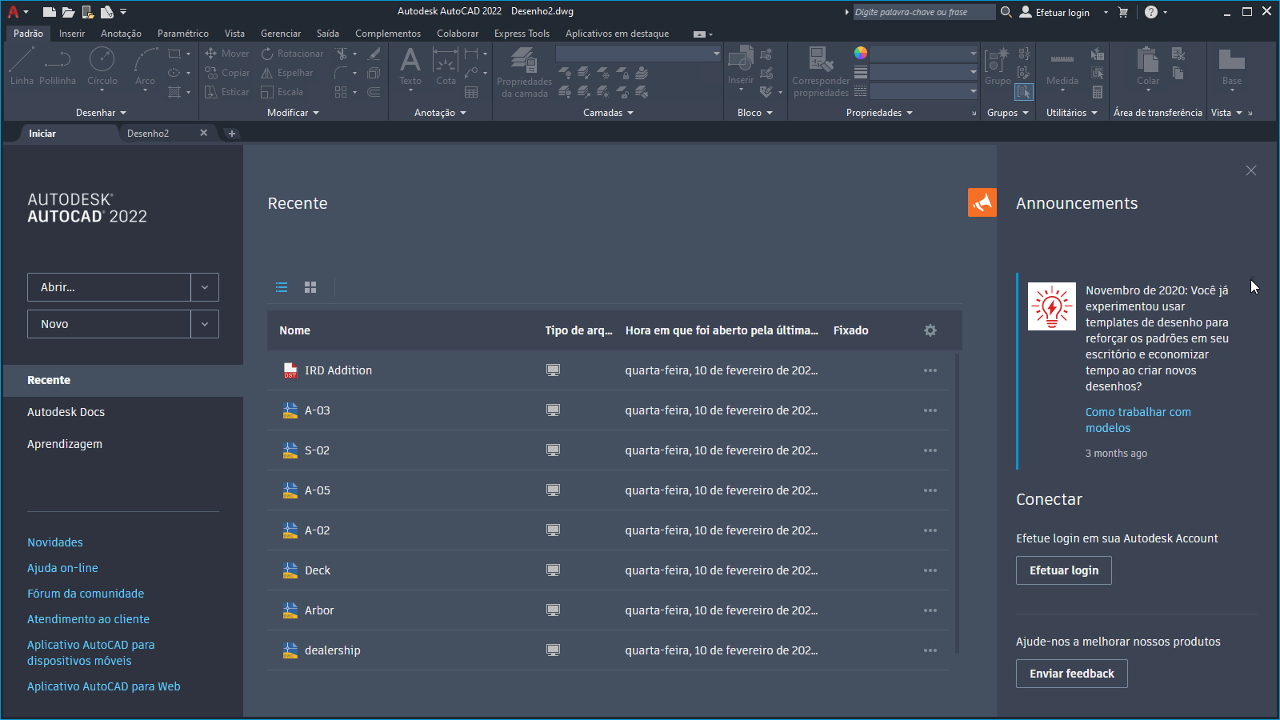The width and height of the screenshot is (1280, 720).
Task: Open Propriedades da camada
Action: point(524,72)
